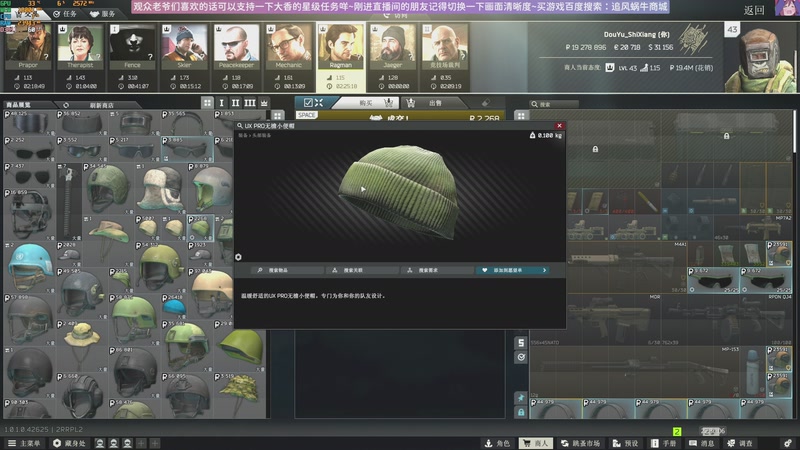Open the 预设 presets screen
The width and height of the screenshot is (800, 450).
click(626, 443)
